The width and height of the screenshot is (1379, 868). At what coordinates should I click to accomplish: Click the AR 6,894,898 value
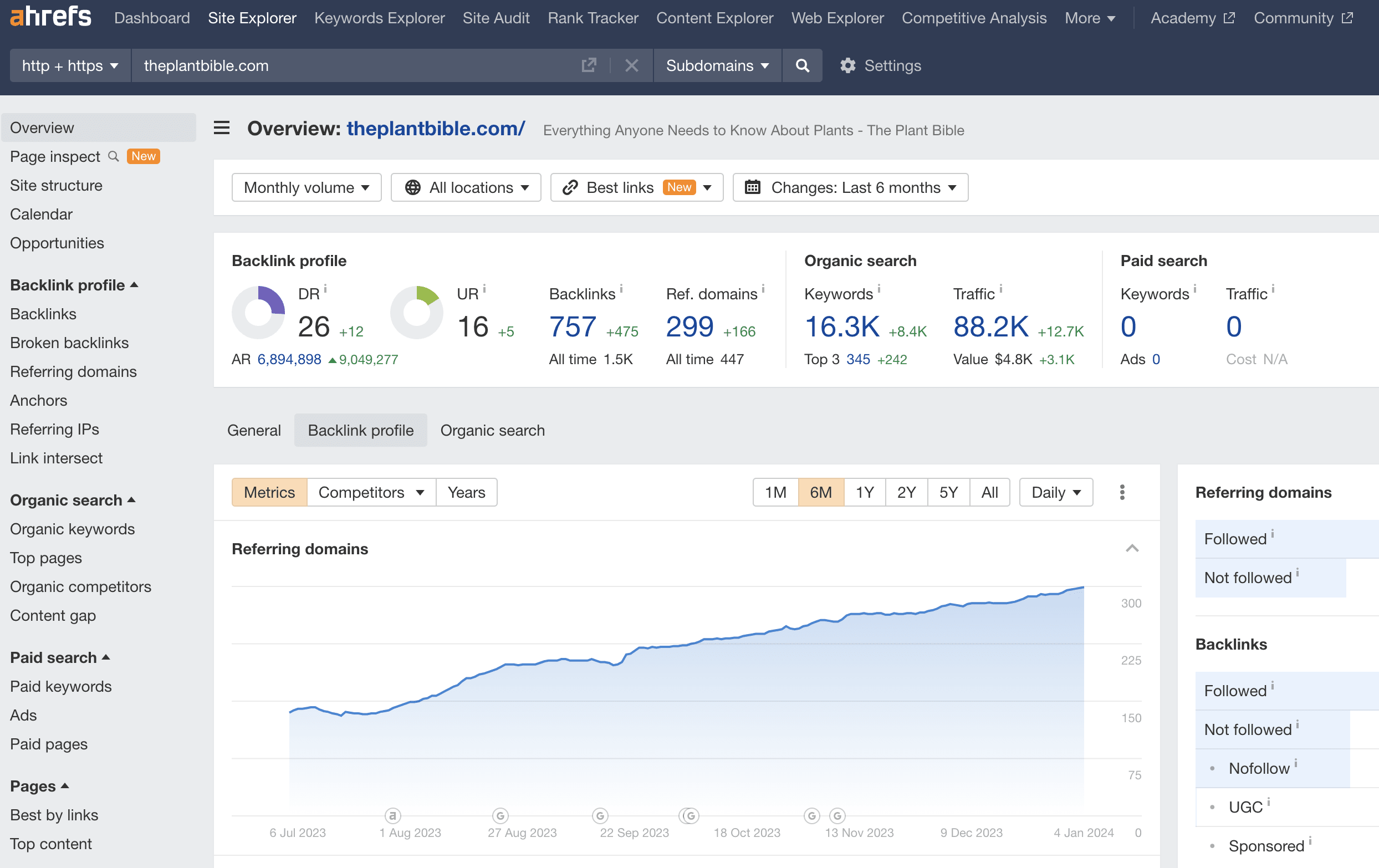point(289,360)
